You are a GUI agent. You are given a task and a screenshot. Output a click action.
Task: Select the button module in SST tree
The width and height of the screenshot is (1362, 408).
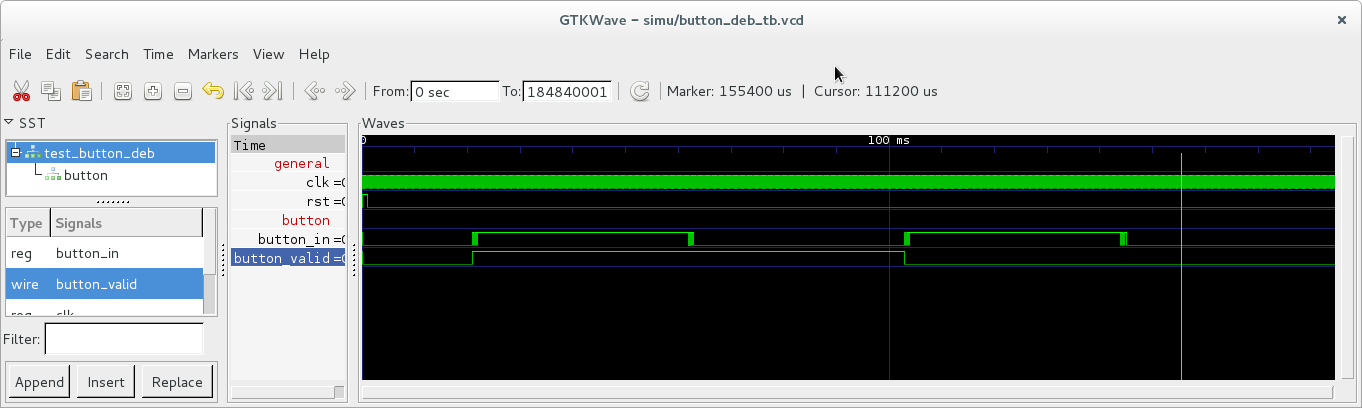tap(85, 175)
